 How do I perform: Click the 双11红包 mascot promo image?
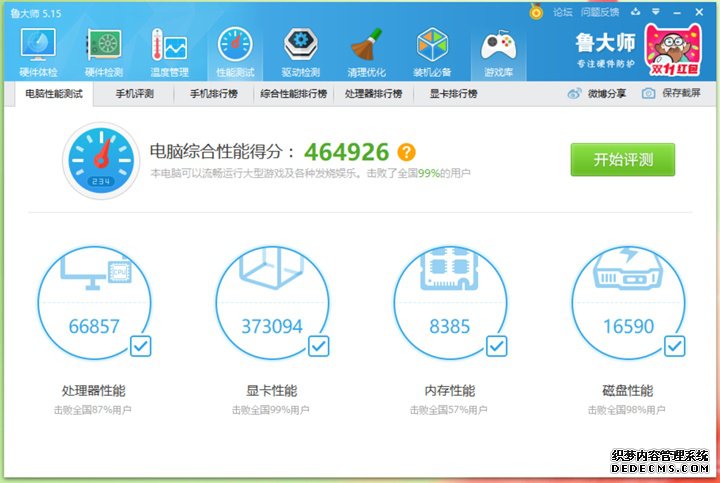674,51
